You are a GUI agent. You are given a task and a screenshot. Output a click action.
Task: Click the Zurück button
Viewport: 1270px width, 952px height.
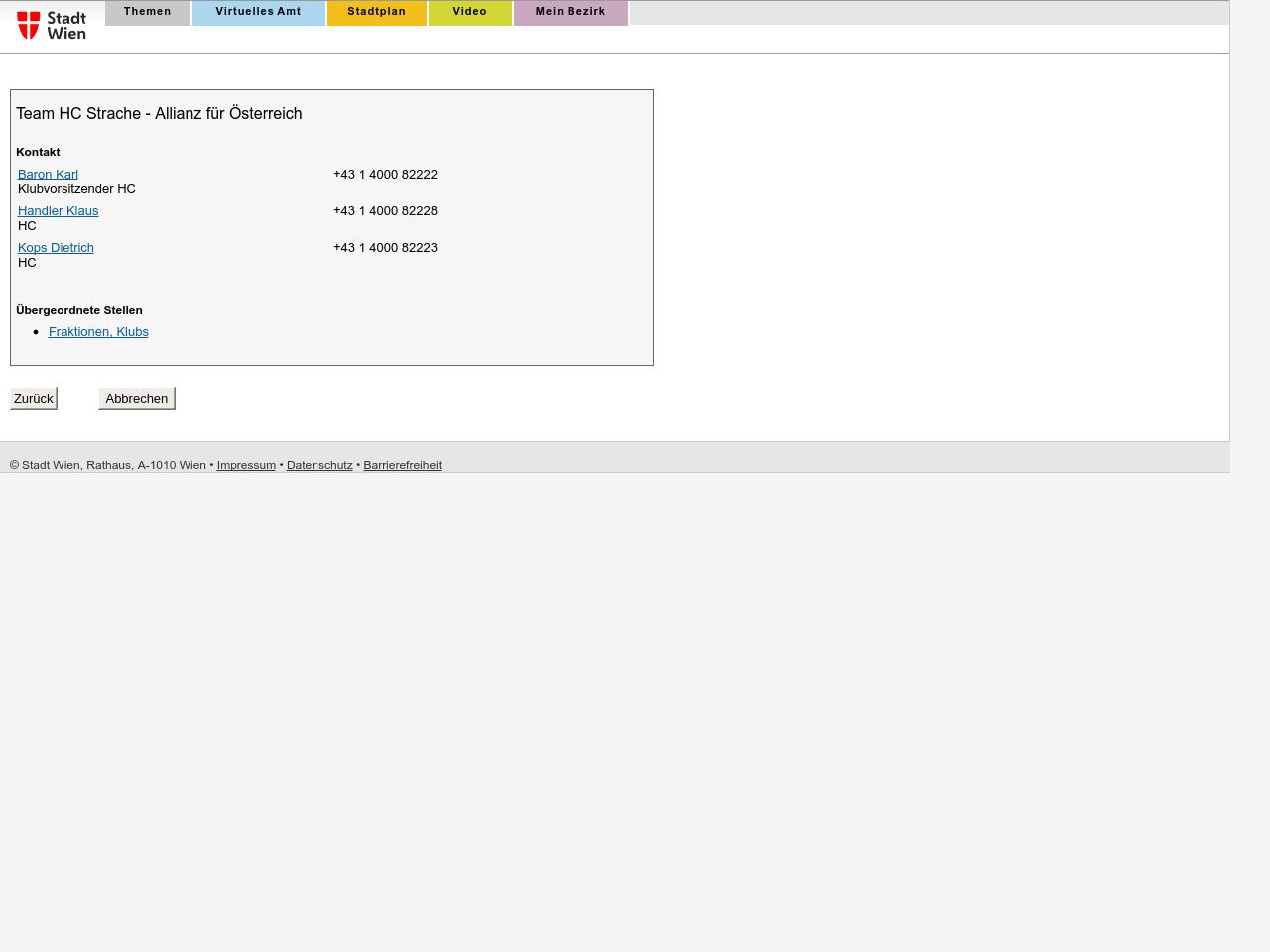click(x=34, y=398)
